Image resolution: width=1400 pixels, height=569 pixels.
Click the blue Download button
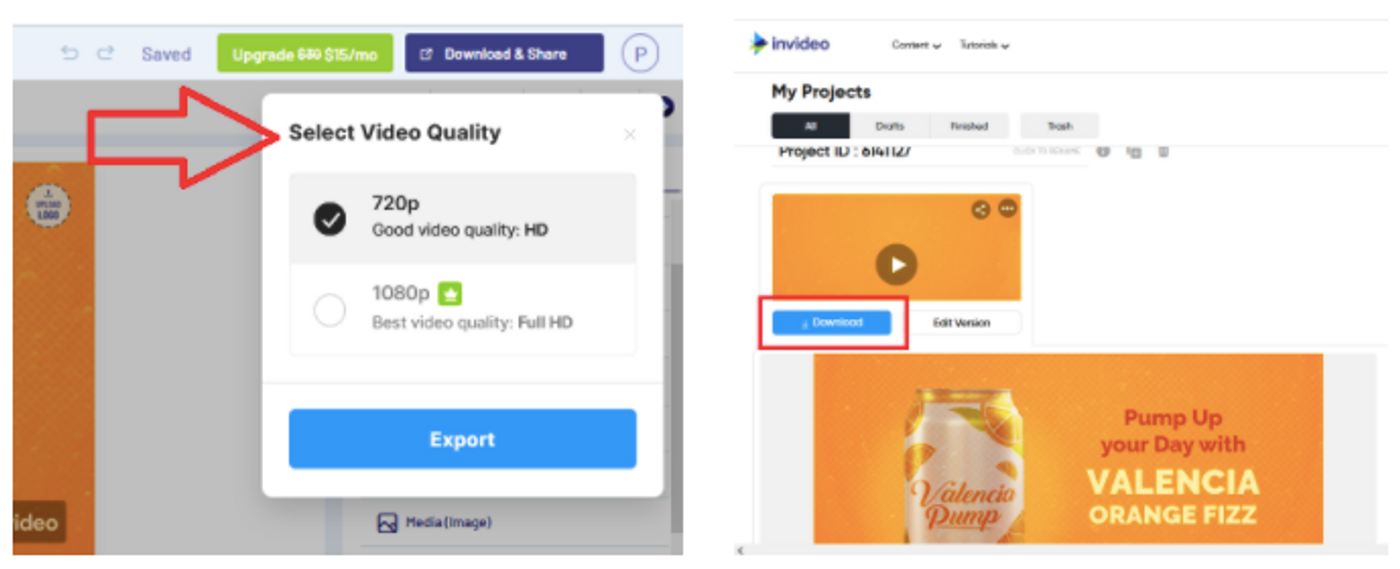pyautogui.click(x=832, y=322)
